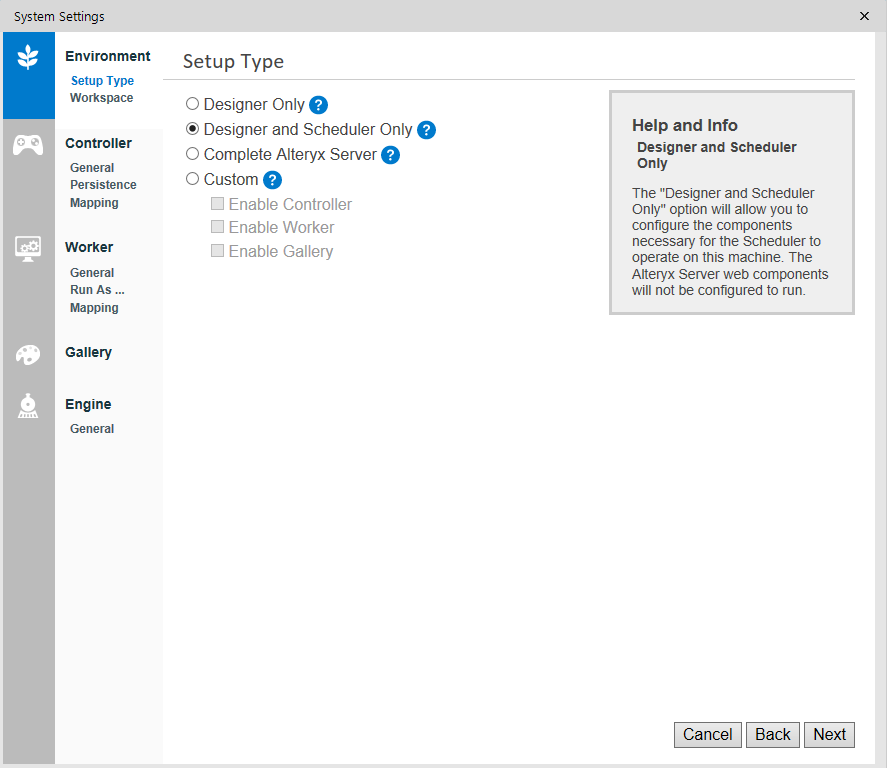
Task: Click the Back button
Action: (773, 735)
